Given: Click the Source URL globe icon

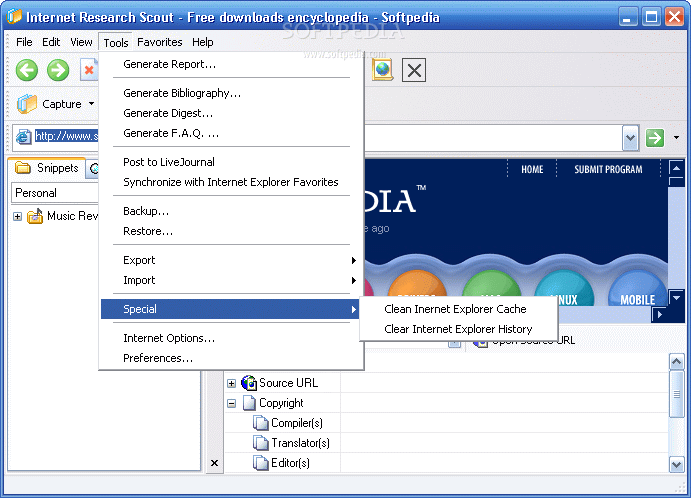Looking at the screenshot, I should (249, 383).
